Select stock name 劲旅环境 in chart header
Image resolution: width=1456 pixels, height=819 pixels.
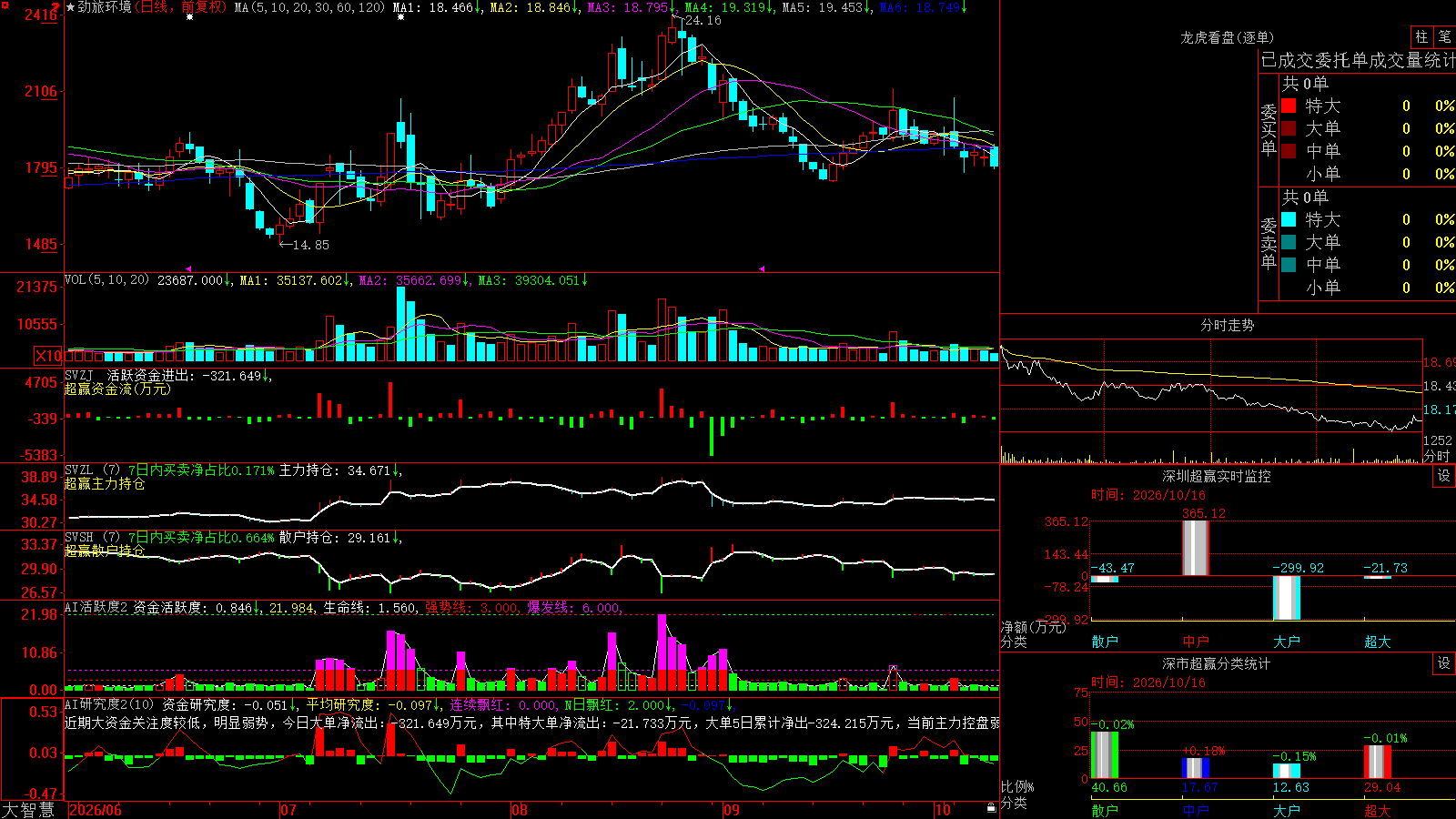pos(105,7)
